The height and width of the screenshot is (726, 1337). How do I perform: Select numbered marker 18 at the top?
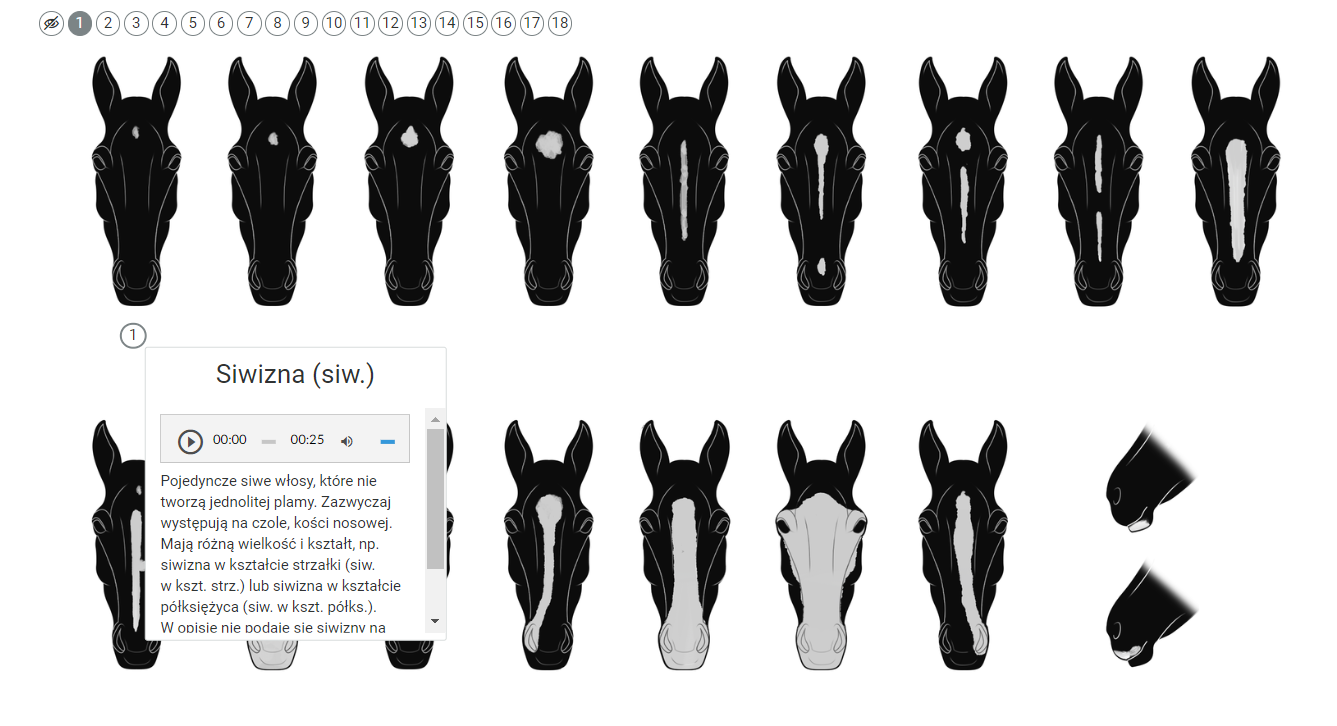(x=560, y=23)
